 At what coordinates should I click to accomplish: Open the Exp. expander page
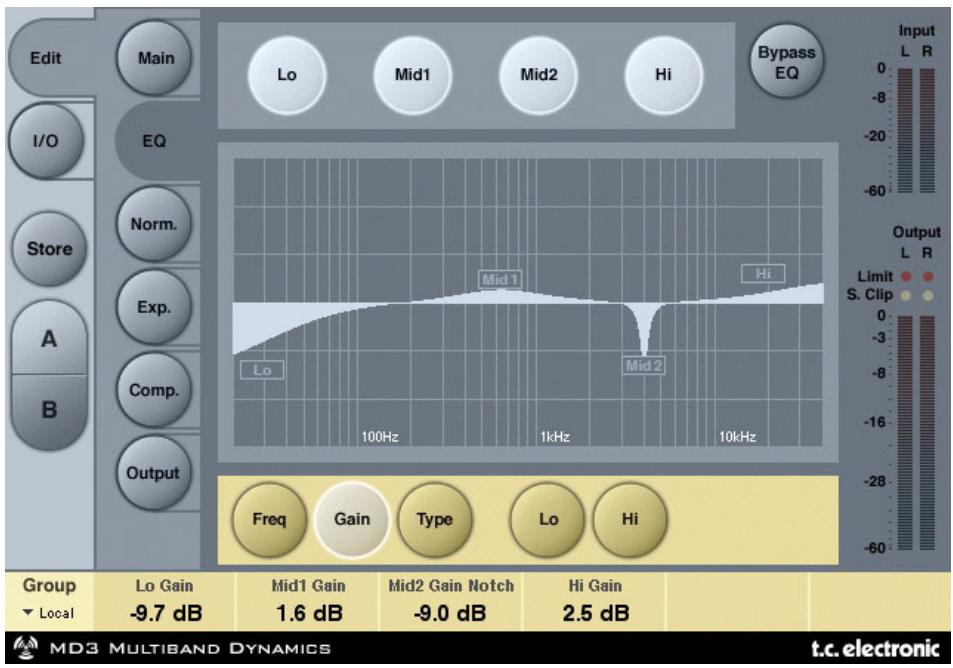coord(154,307)
